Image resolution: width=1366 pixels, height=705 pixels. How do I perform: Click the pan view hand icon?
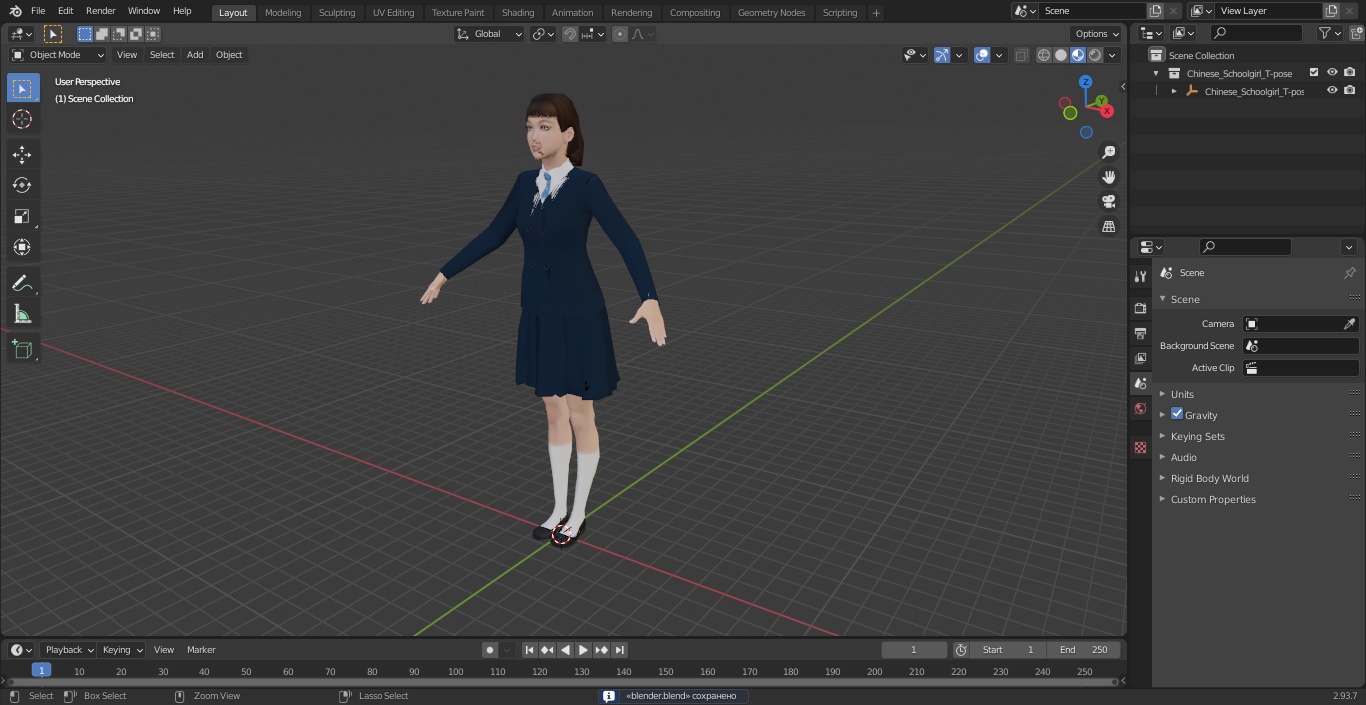coord(1109,177)
